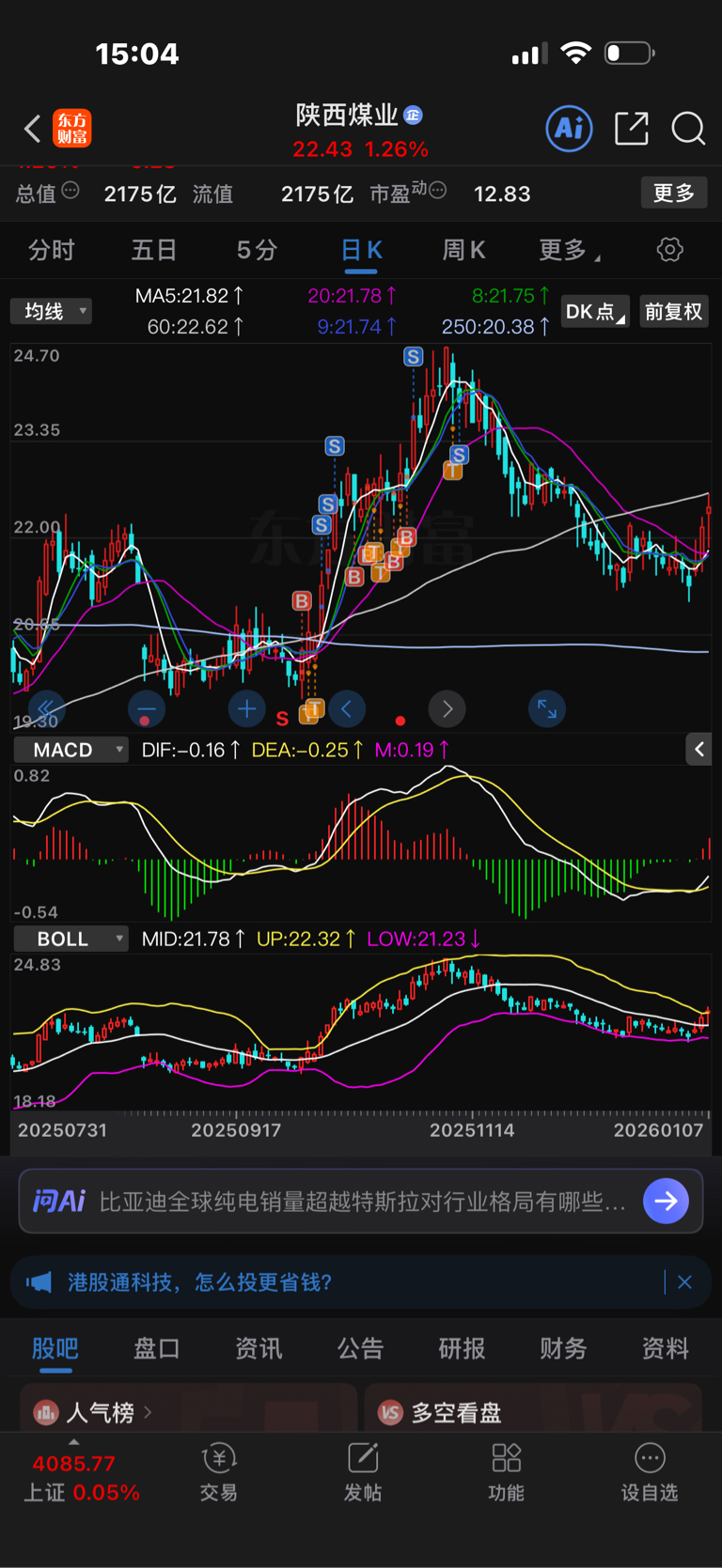Tap the 人气榜 icon
Image resolution: width=722 pixels, height=1568 pixels.
pyautogui.click(x=46, y=1412)
